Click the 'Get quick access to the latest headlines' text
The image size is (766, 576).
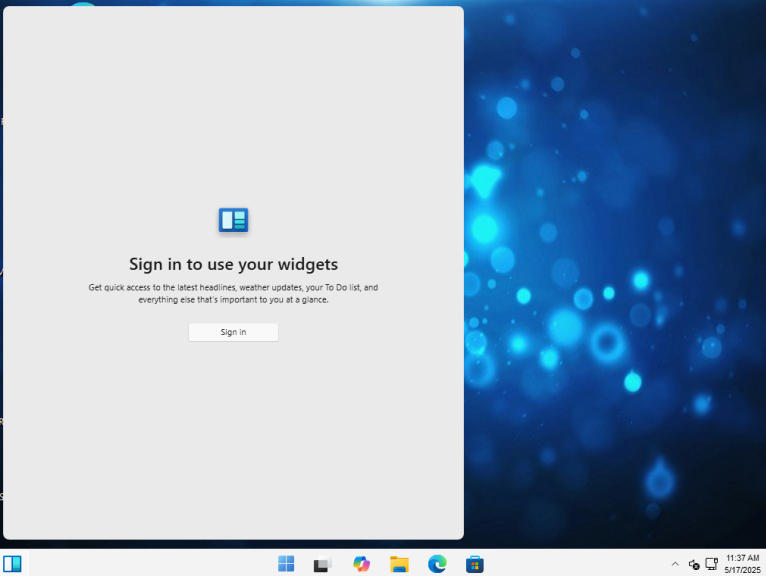coord(234,293)
